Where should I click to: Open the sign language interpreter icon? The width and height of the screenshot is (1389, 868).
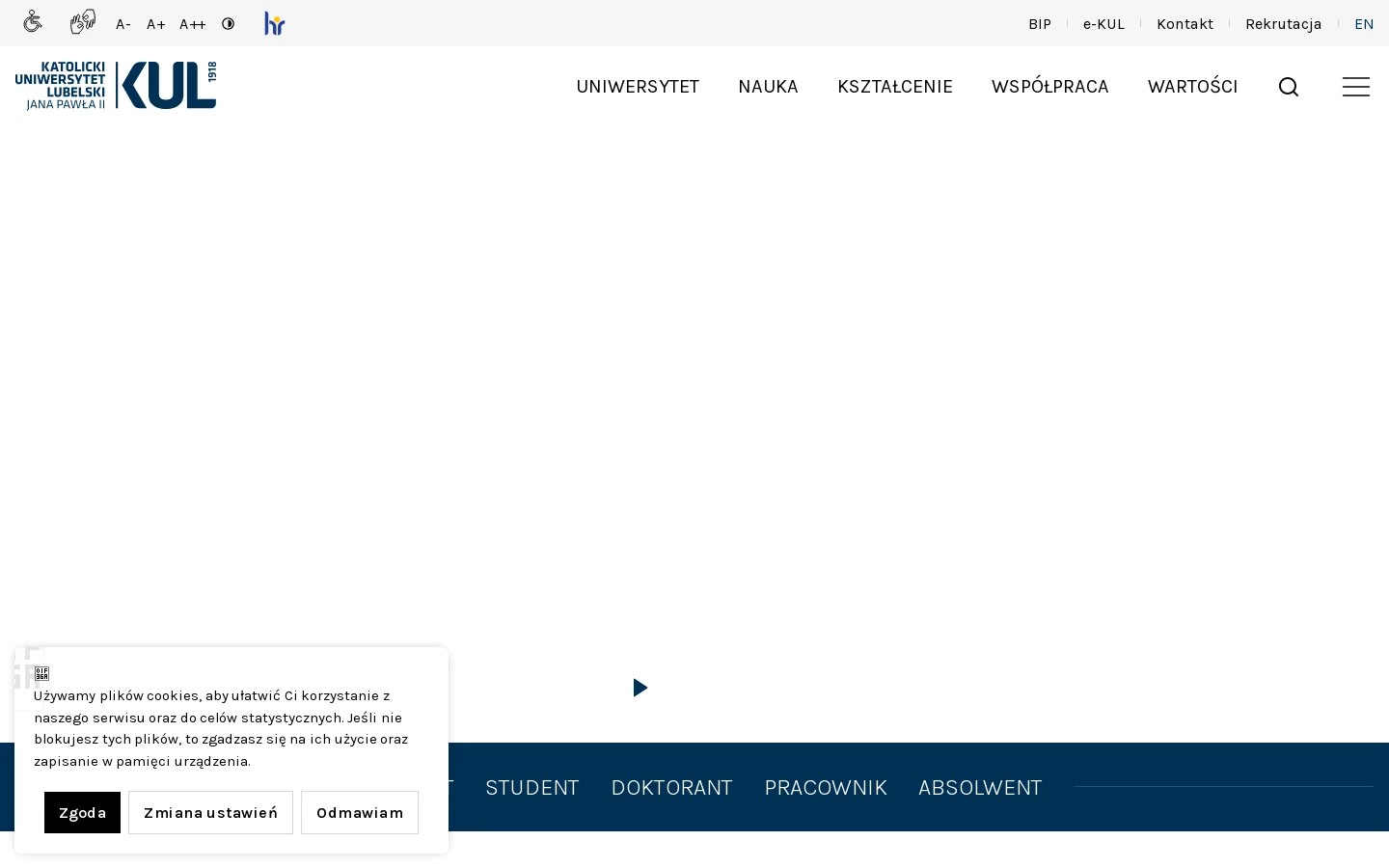(83, 22)
